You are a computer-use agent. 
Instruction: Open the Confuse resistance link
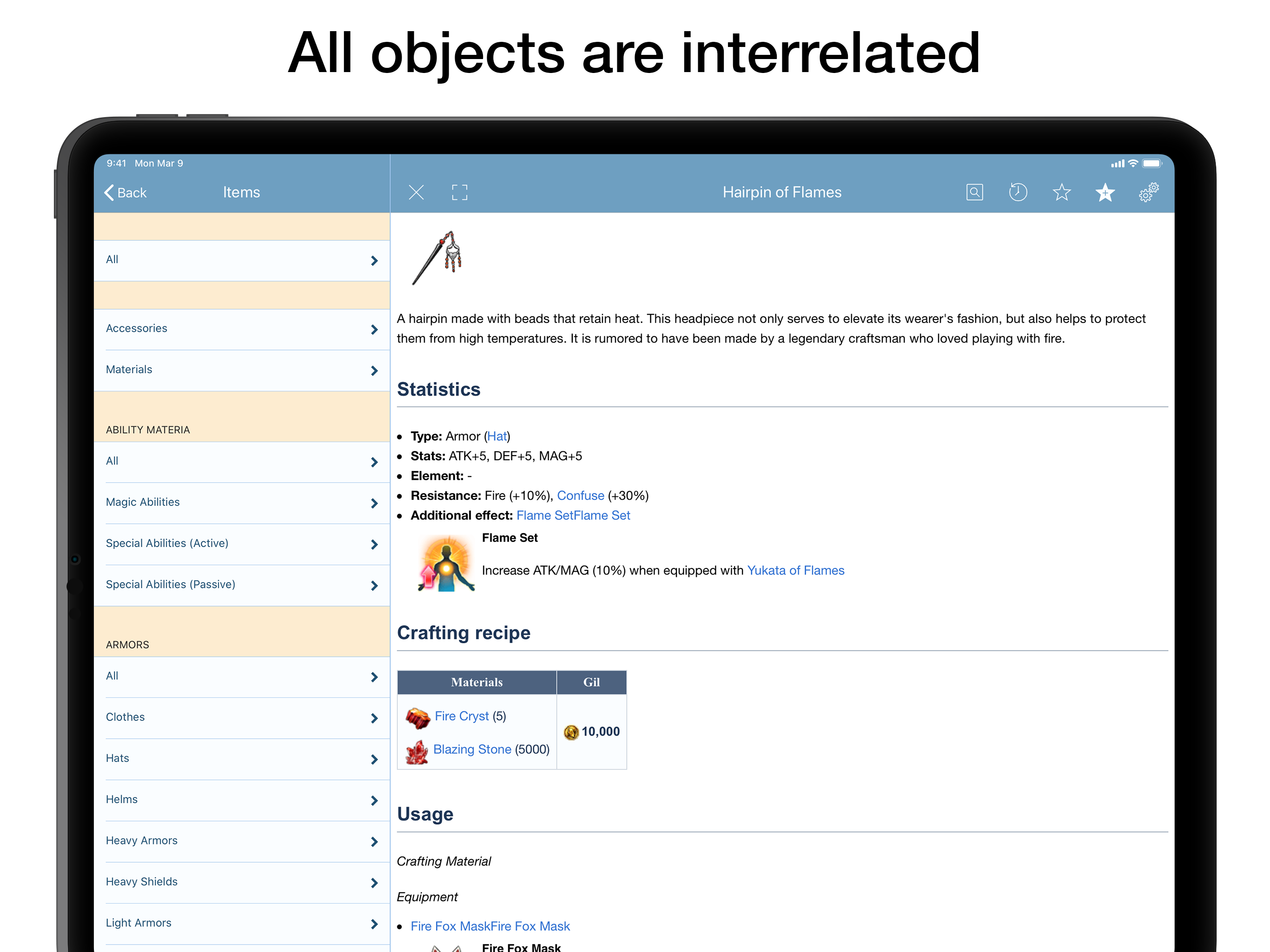point(581,496)
